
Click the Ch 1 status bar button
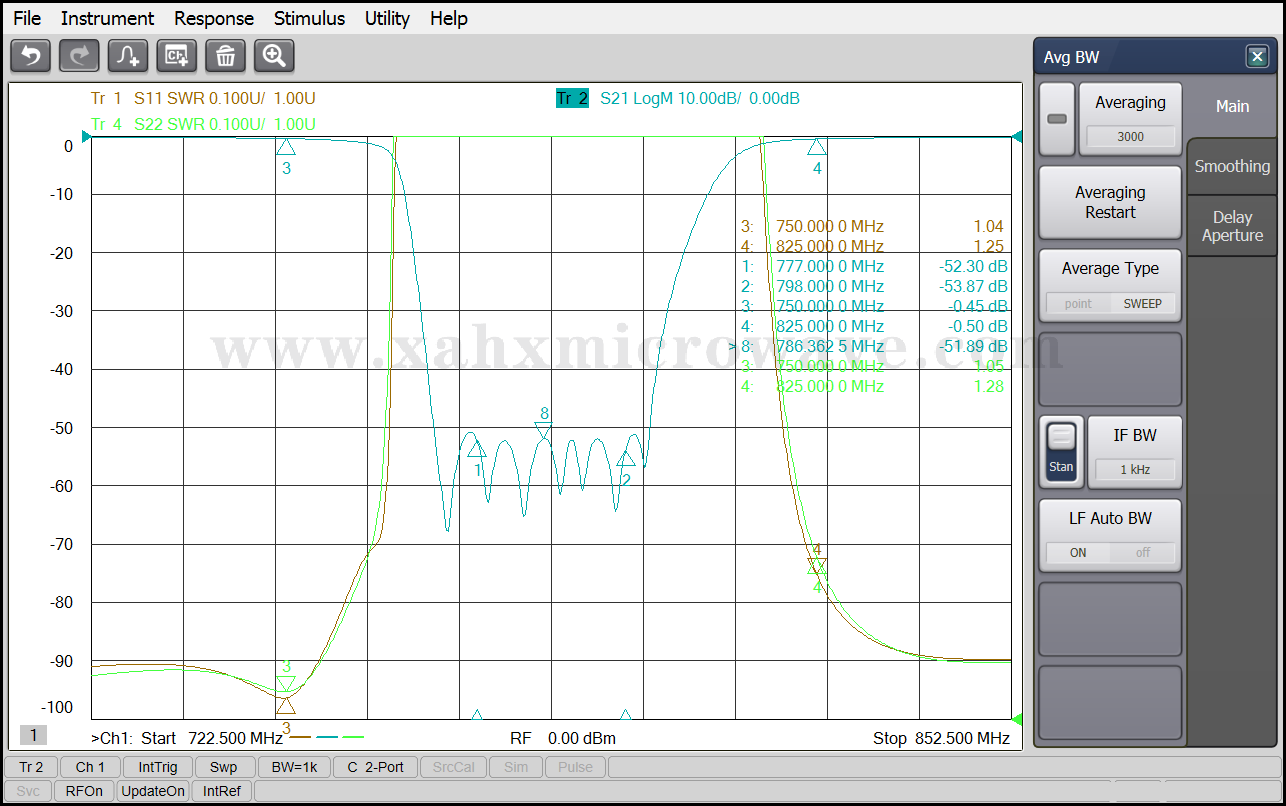90,767
